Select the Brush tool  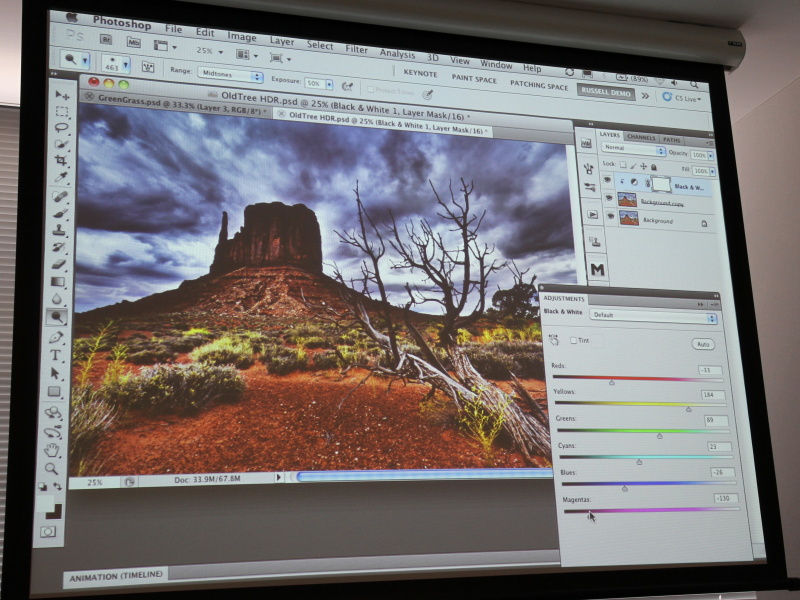tap(60, 213)
